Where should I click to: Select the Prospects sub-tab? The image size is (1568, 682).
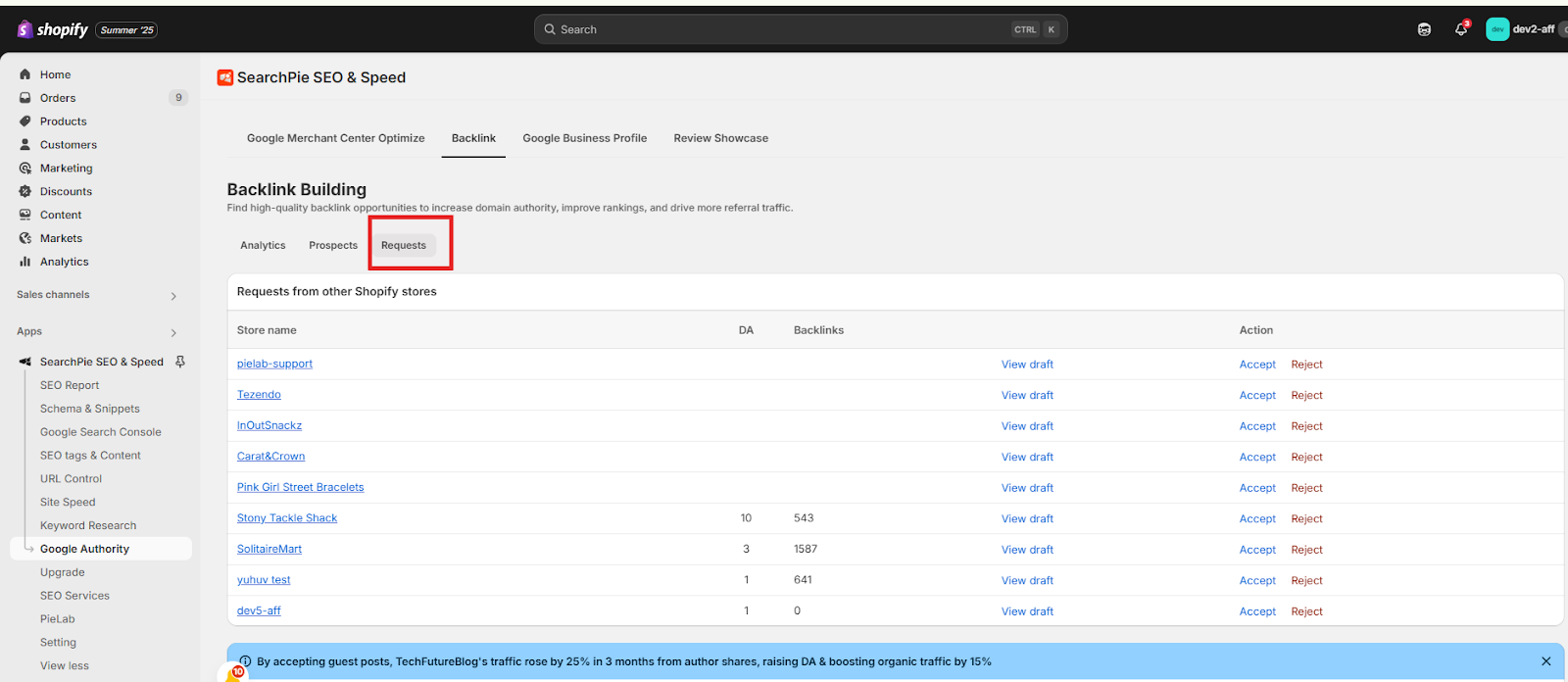click(x=333, y=245)
